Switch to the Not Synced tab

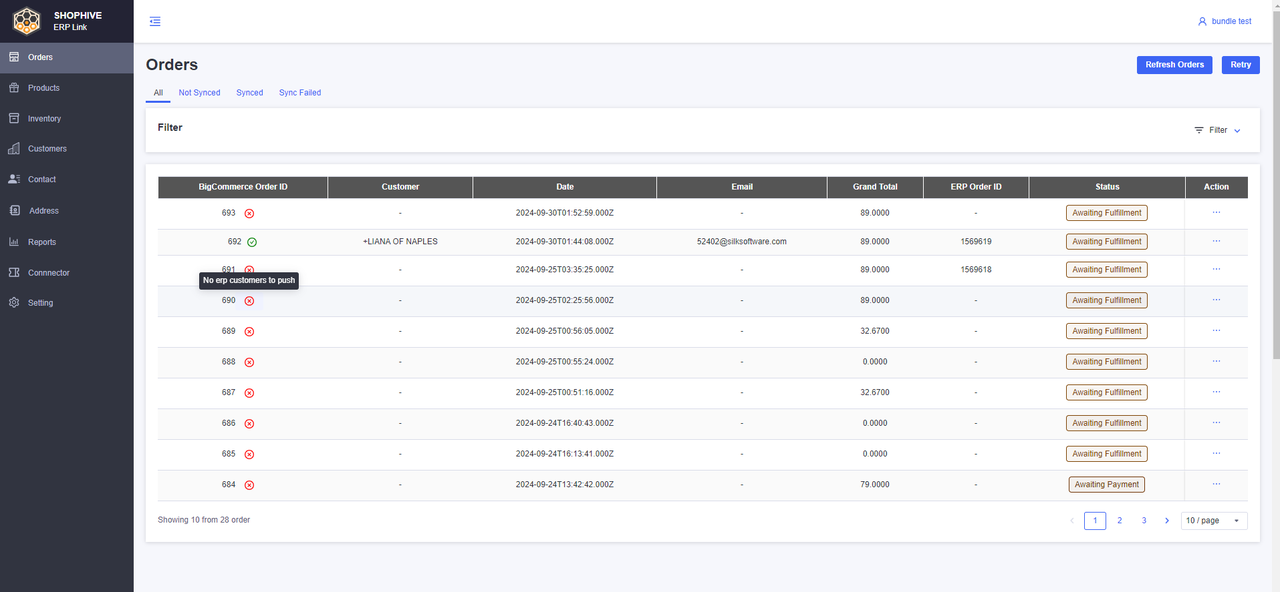tap(199, 93)
